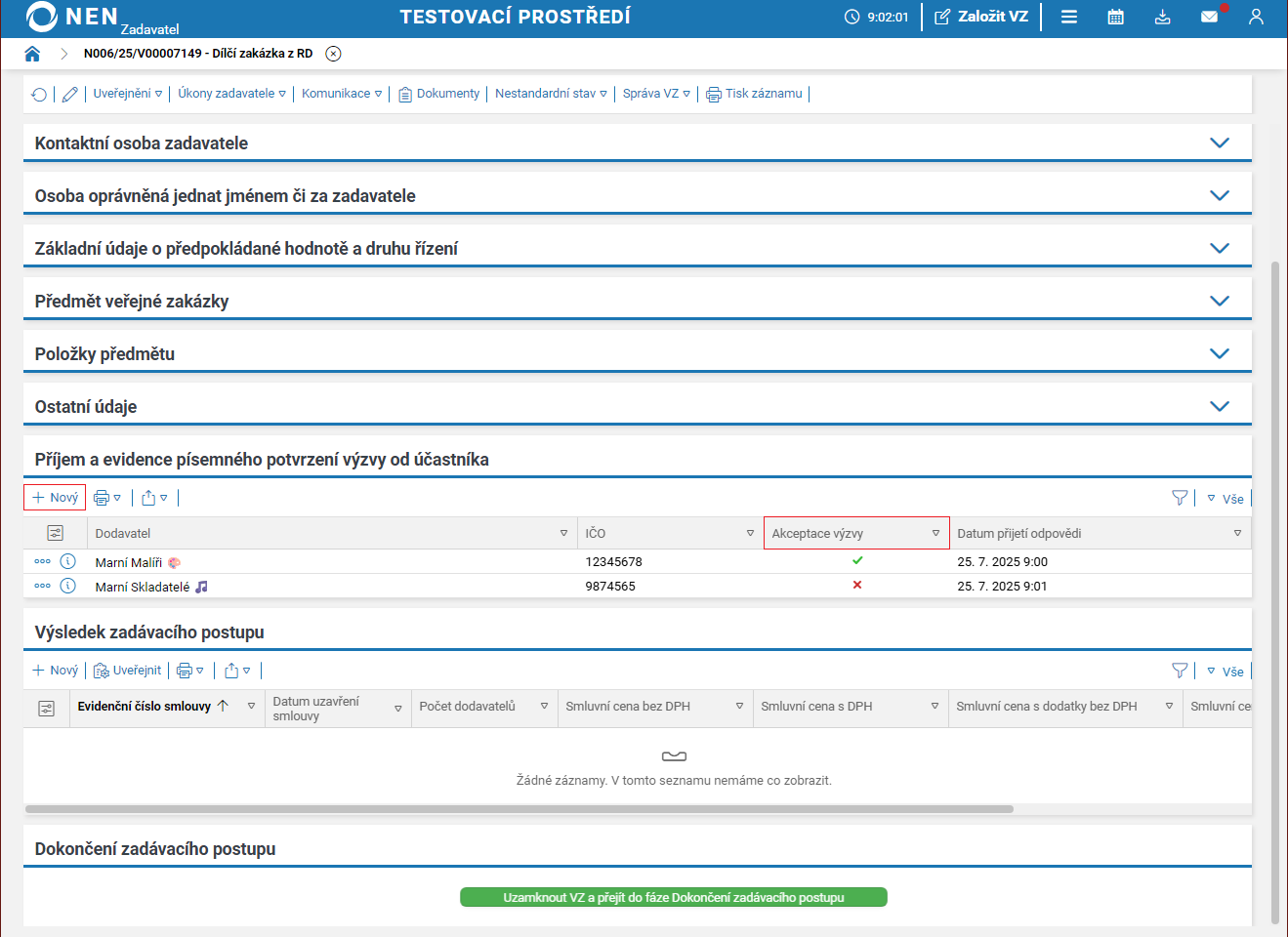Click the info icon for Marní Malíři
Image resolution: width=1288 pixels, height=937 pixels.
68,561
